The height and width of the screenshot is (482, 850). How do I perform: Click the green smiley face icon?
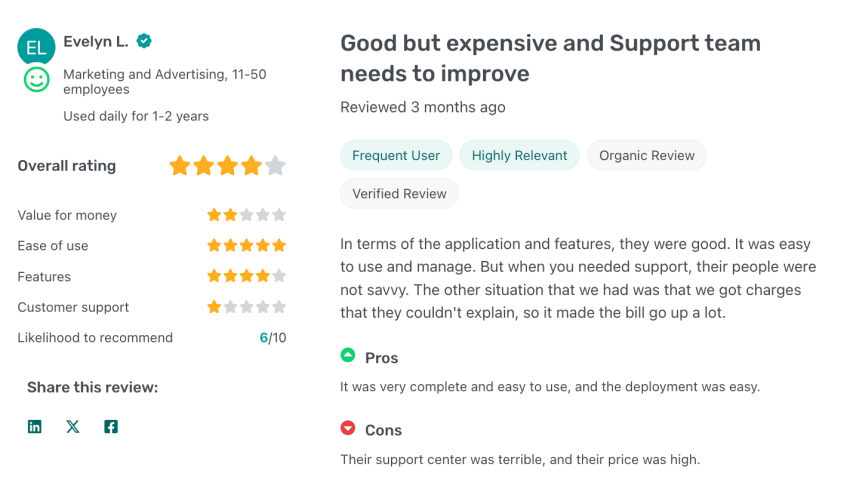[x=36, y=80]
